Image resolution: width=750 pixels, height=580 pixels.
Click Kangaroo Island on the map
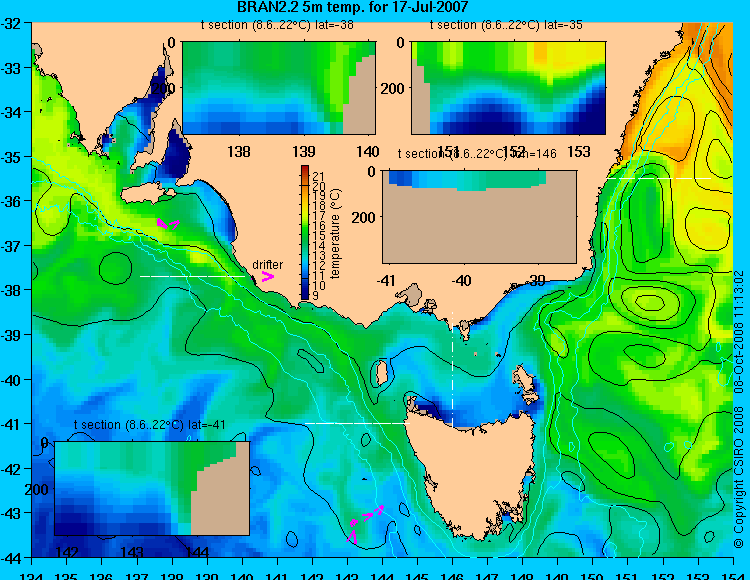pyautogui.click(x=147, y=193)
